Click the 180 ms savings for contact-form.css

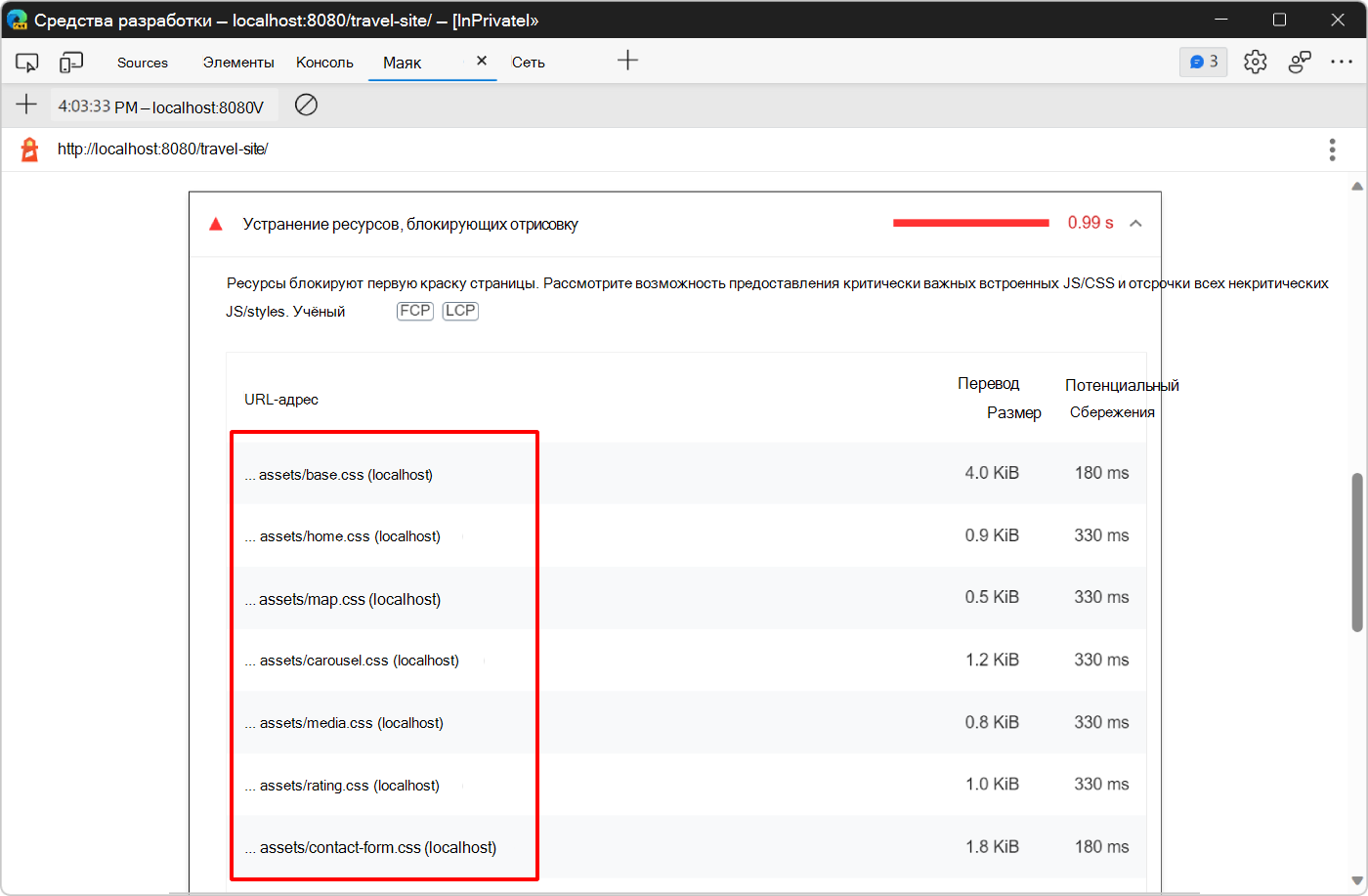pos(1102,846)
